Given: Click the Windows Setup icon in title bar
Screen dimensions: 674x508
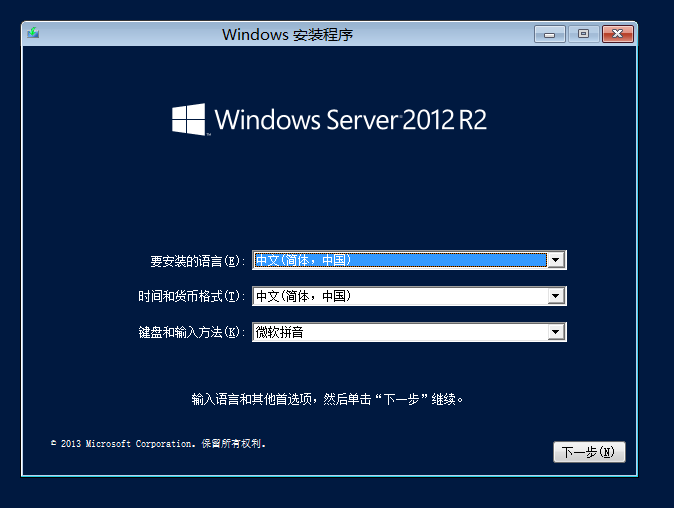Looking at the screenshot, I should click(x=33, y=33).
